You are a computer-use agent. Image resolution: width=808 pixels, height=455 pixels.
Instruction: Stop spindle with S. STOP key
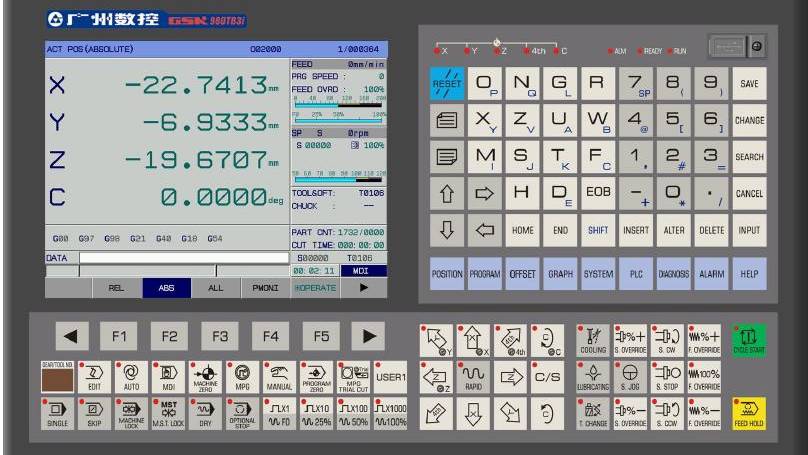pyautogui.click(x=667, y=377)
